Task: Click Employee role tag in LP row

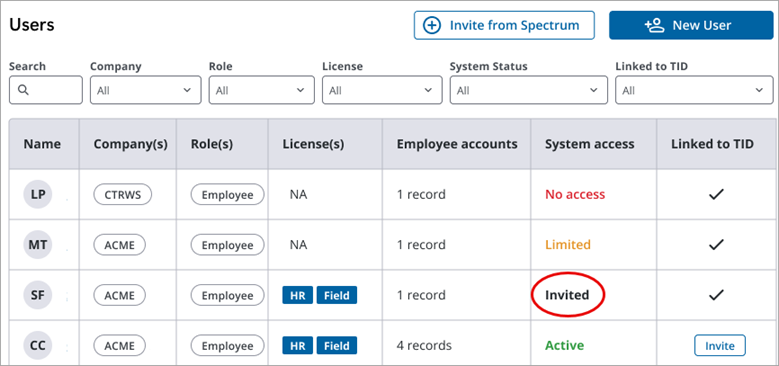Action: point(228,195)
